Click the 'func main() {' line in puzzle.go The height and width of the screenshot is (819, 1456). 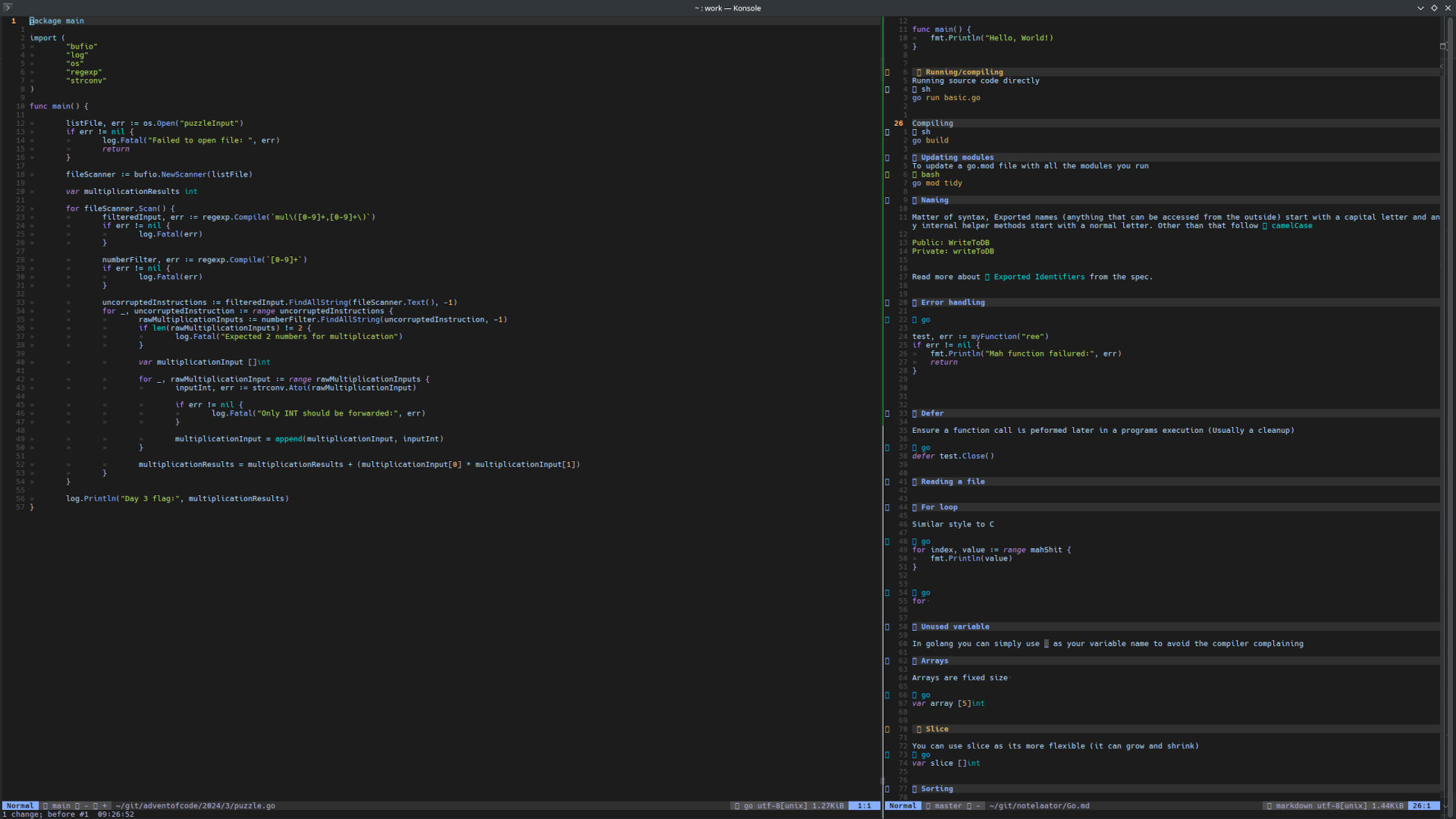tap(59, 106)
